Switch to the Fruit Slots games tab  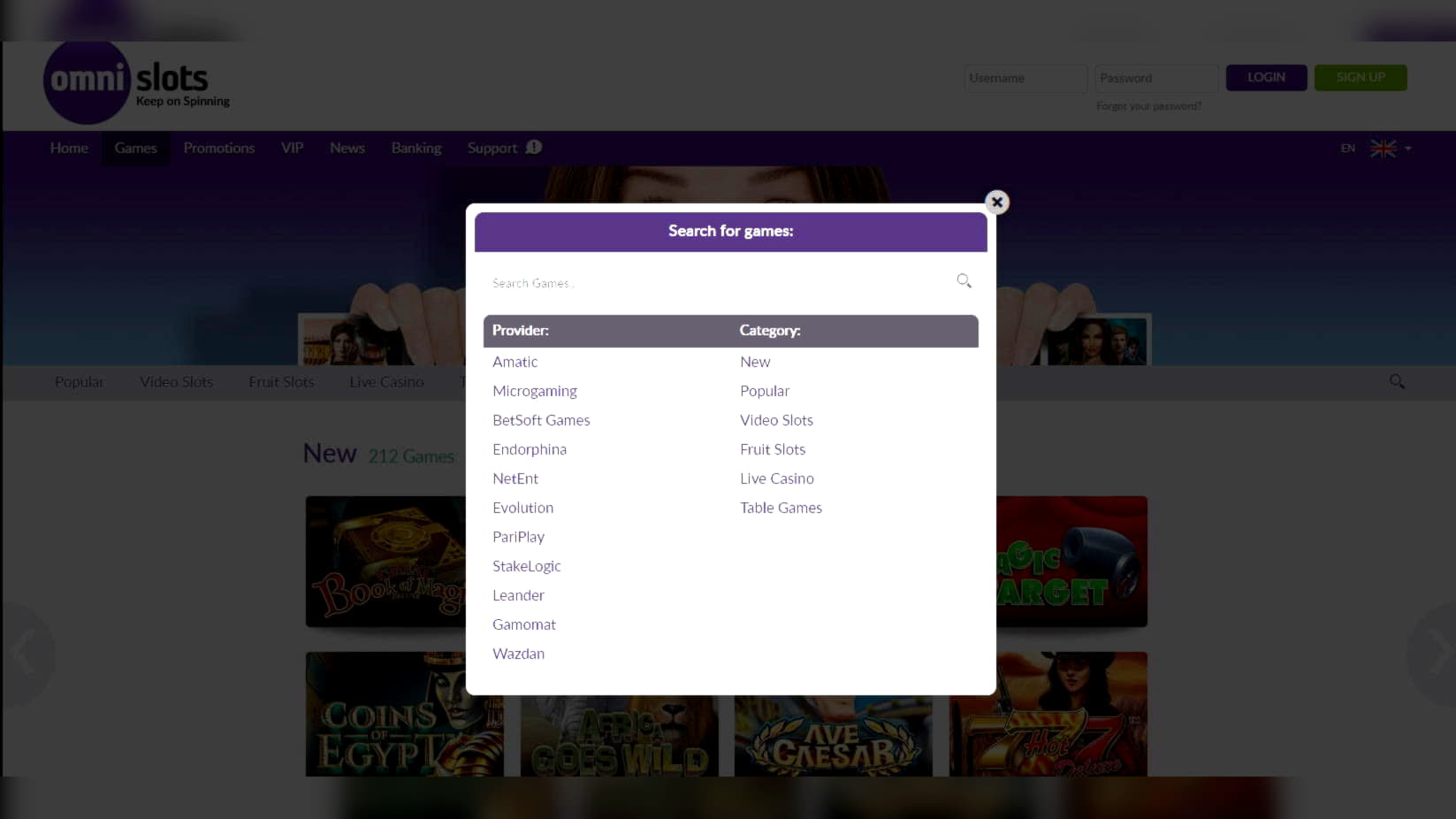(281, 382)
